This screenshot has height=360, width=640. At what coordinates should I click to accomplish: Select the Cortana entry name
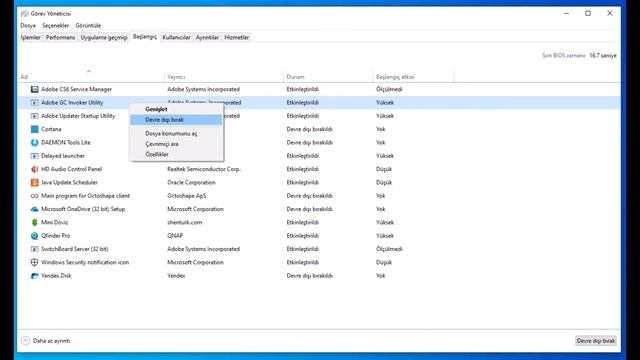51,129
